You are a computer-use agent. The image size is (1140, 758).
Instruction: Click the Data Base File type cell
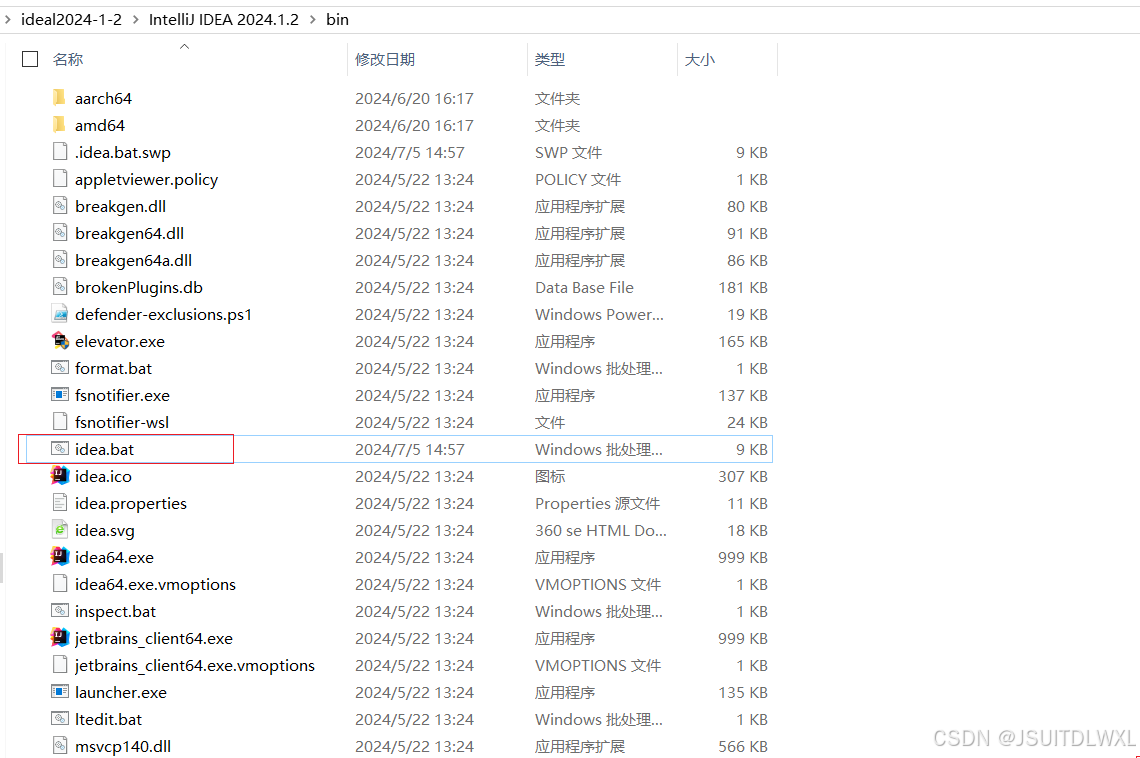(x=584, y=287)
